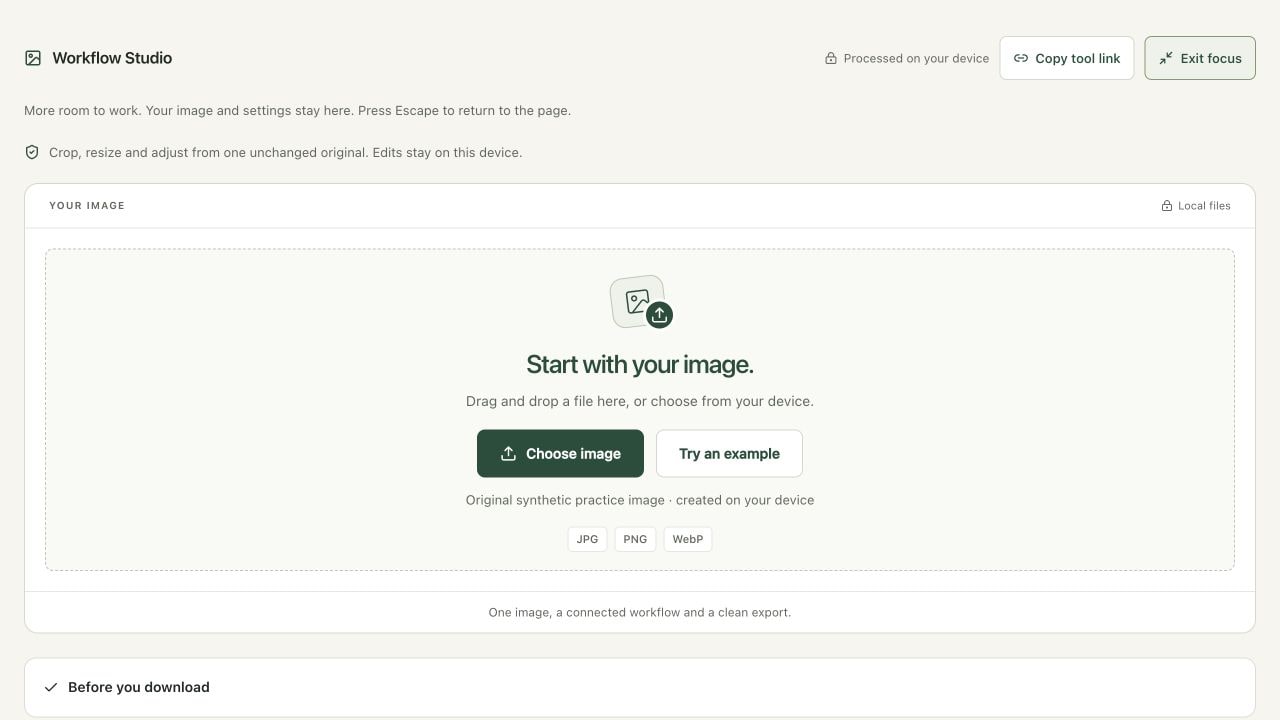Click the Workflow Studio image icon
This screenshot has width=1280, height=720.
pos(33,58)
